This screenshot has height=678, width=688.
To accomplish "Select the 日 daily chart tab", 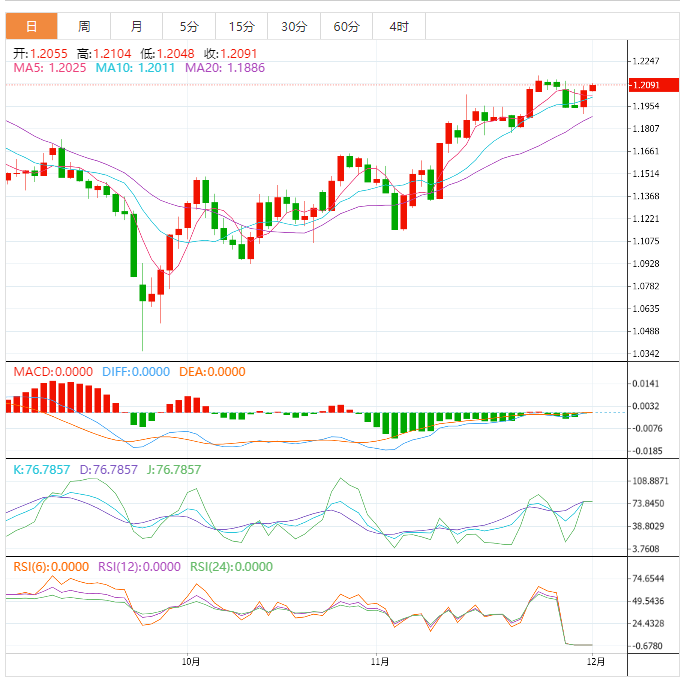I will tap(32, 26).
